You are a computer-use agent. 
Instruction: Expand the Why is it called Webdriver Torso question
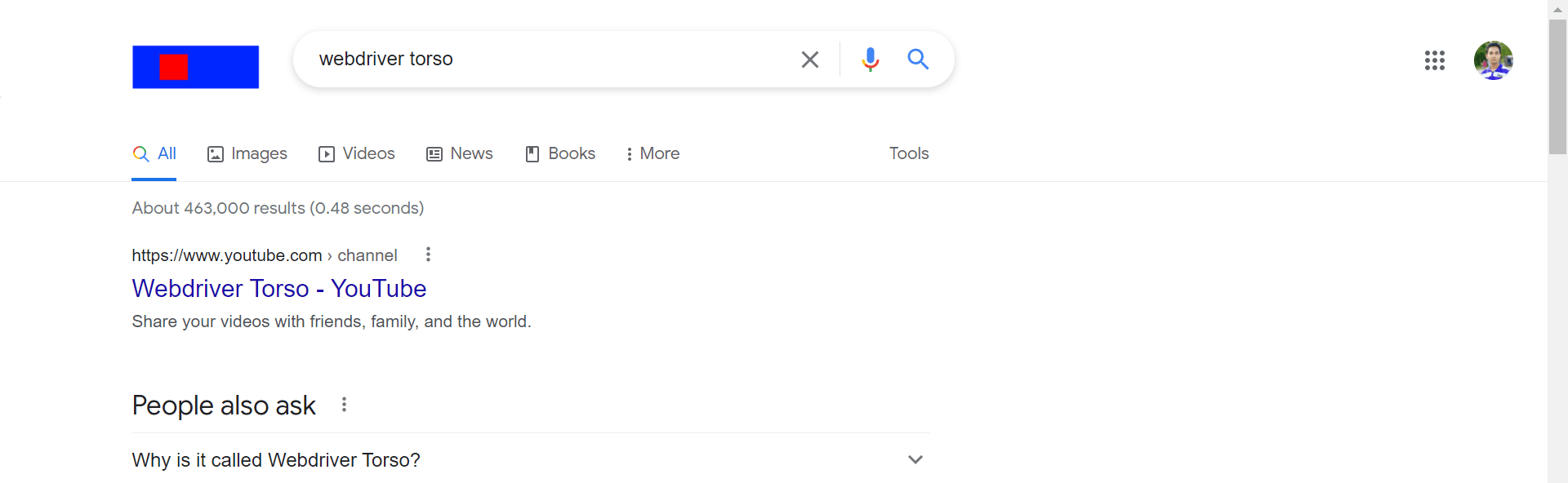(531, 460)
